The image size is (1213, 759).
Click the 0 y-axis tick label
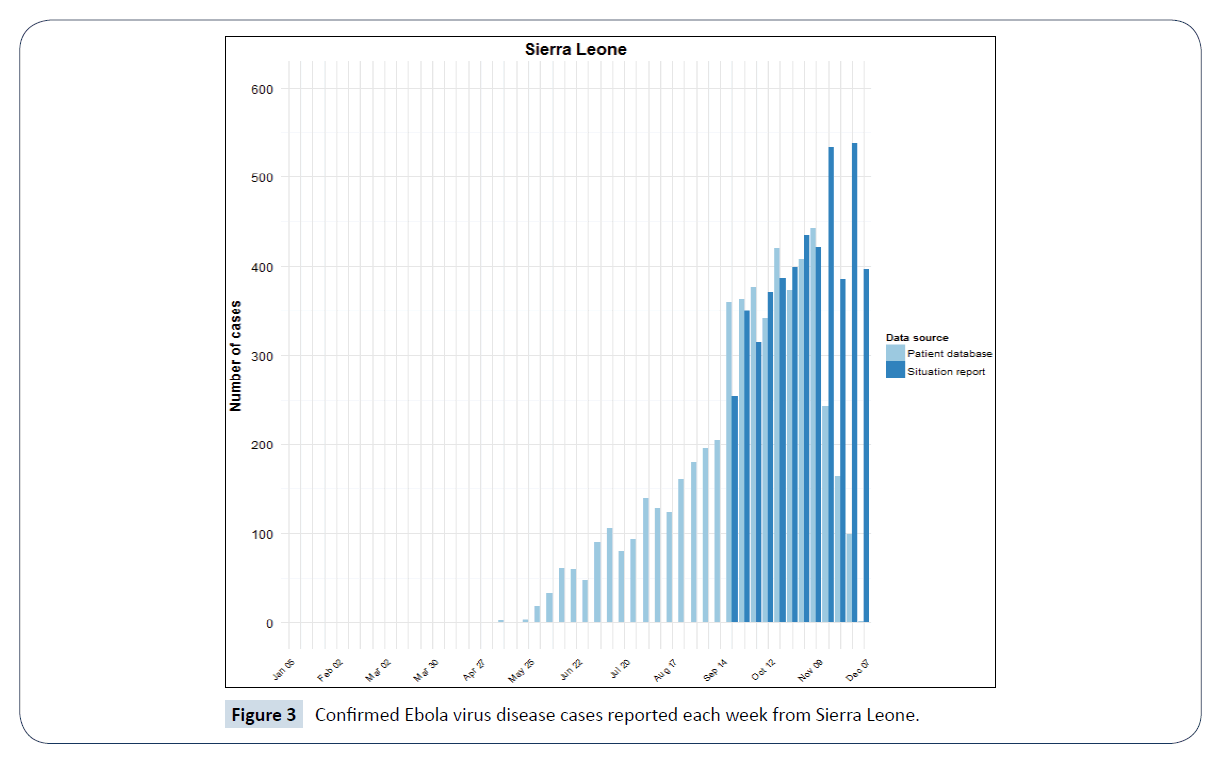(x=268, y=623)
